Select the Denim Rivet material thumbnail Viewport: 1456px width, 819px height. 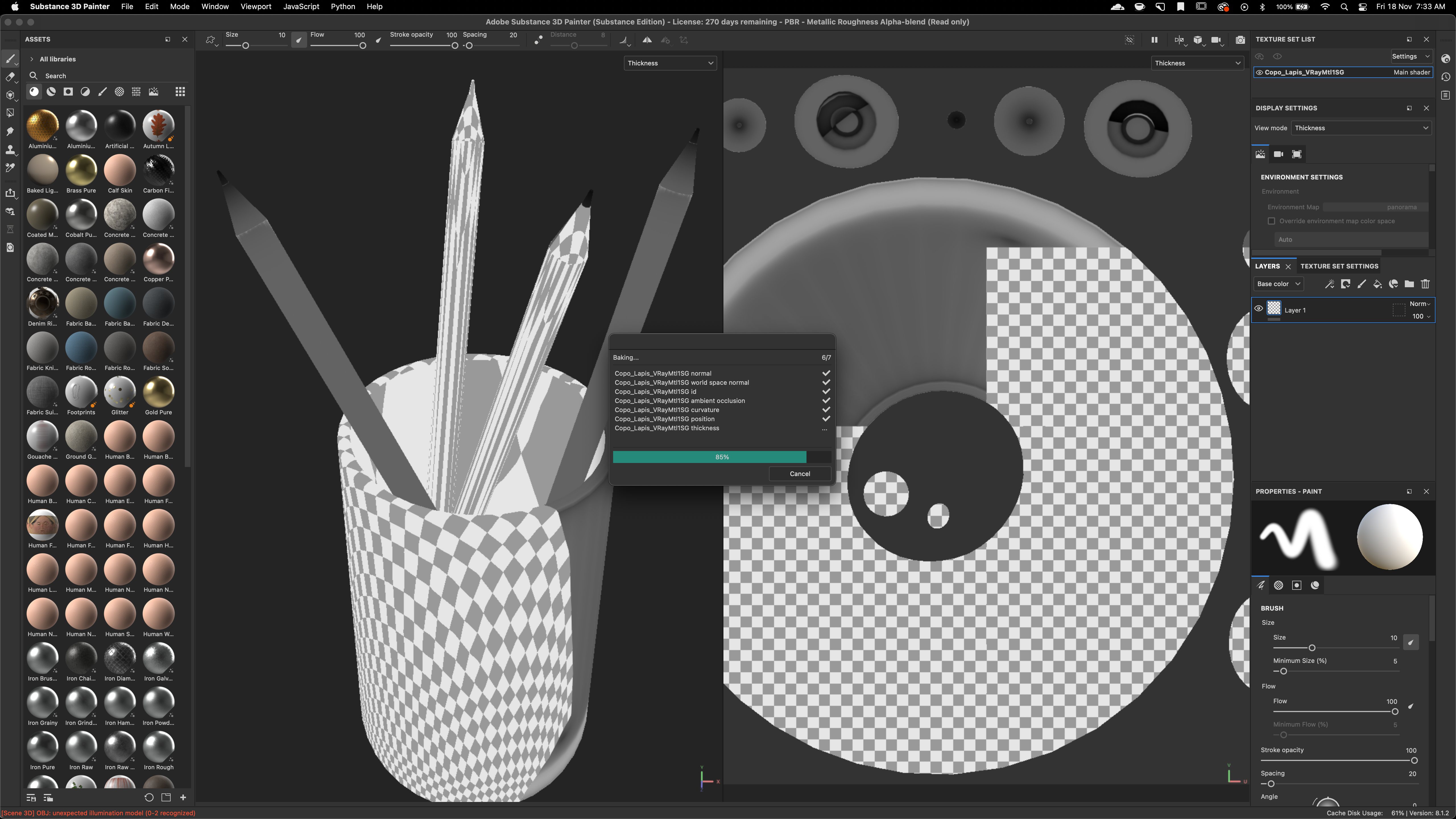point(42,303)
